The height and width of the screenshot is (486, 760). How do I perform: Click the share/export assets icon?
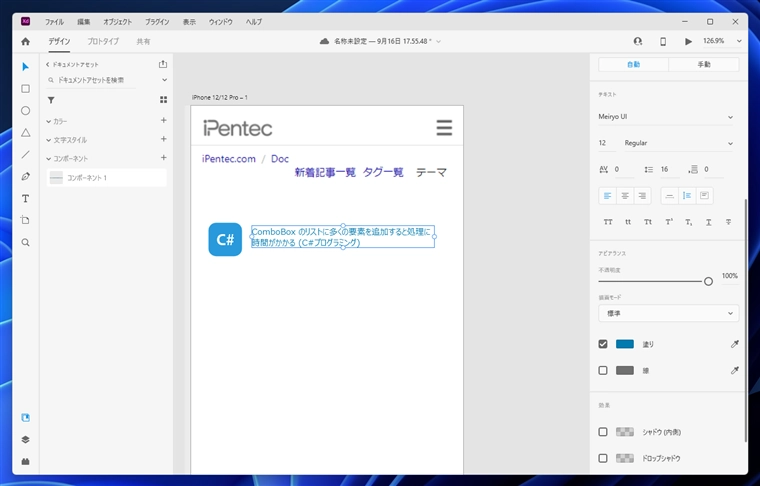coord(163,64)
